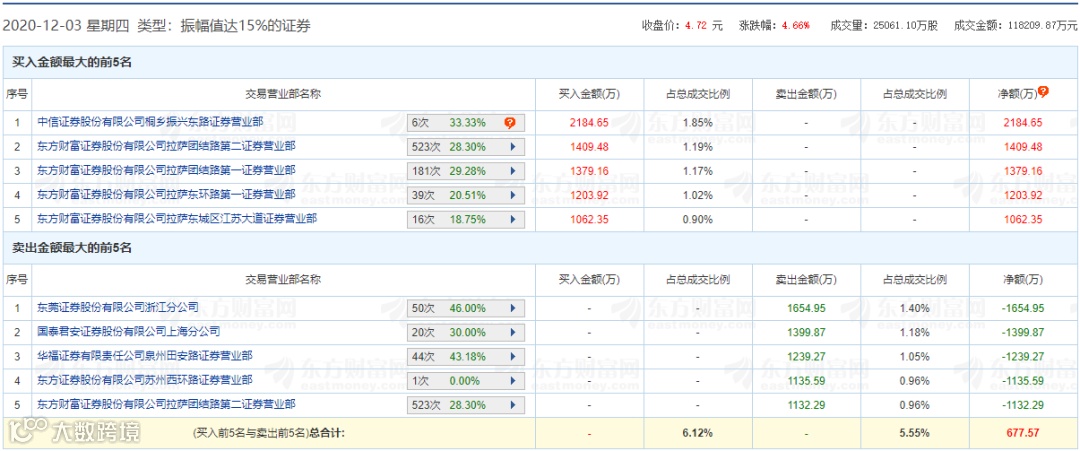Click the 50次 46.00% stats box
The width and height of the screenshot is (1080, 451).
pyautogui.click(x=466, y=308)
